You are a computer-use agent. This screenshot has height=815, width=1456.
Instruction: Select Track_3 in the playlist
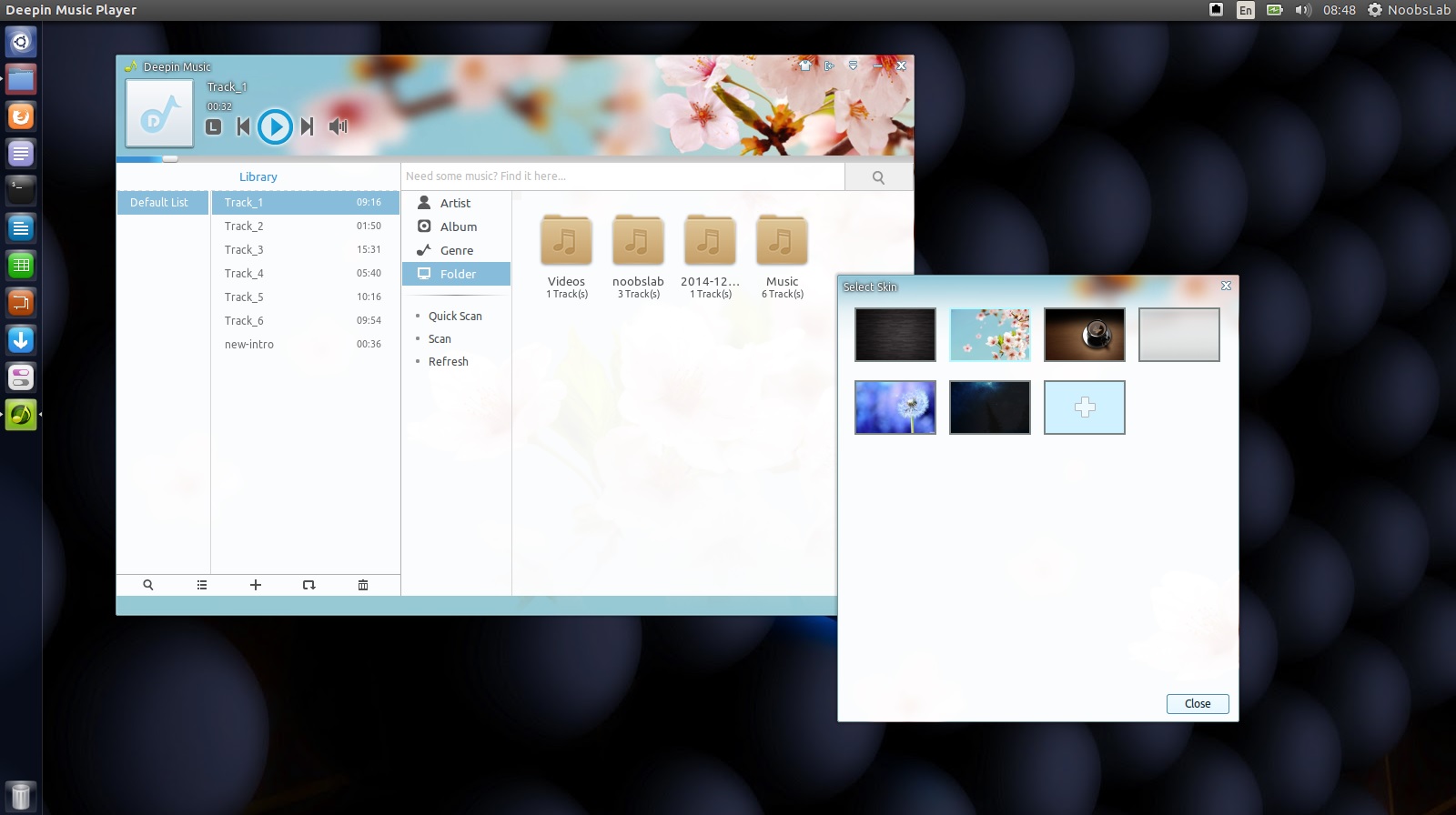[305, 249]
